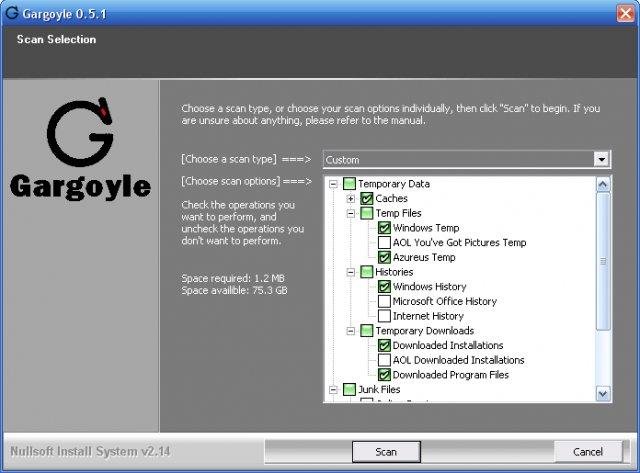Image resolution: width=640 pixels, height=473 pixels.
Task: Collapse the Temporary Downloads tree node
Action: tap(351, 331)
